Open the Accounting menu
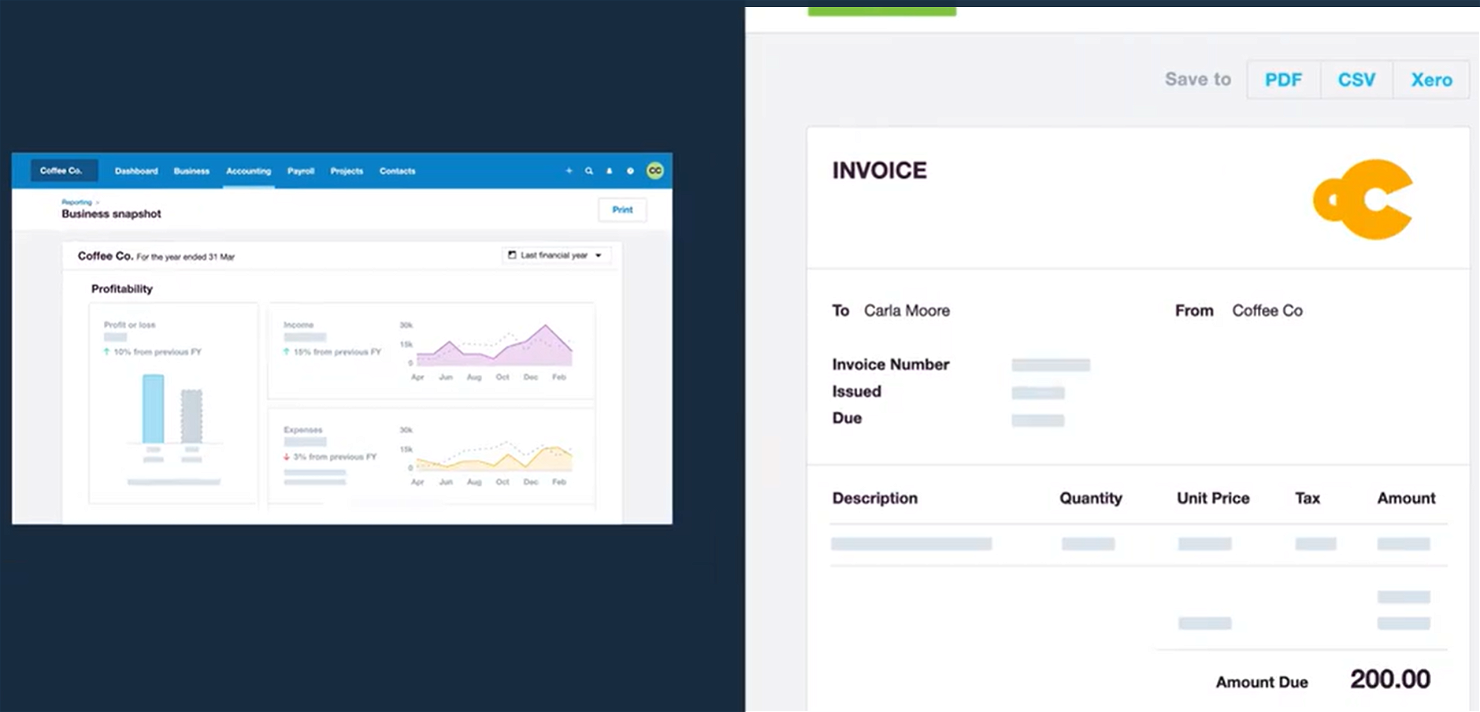 (248, 171)
